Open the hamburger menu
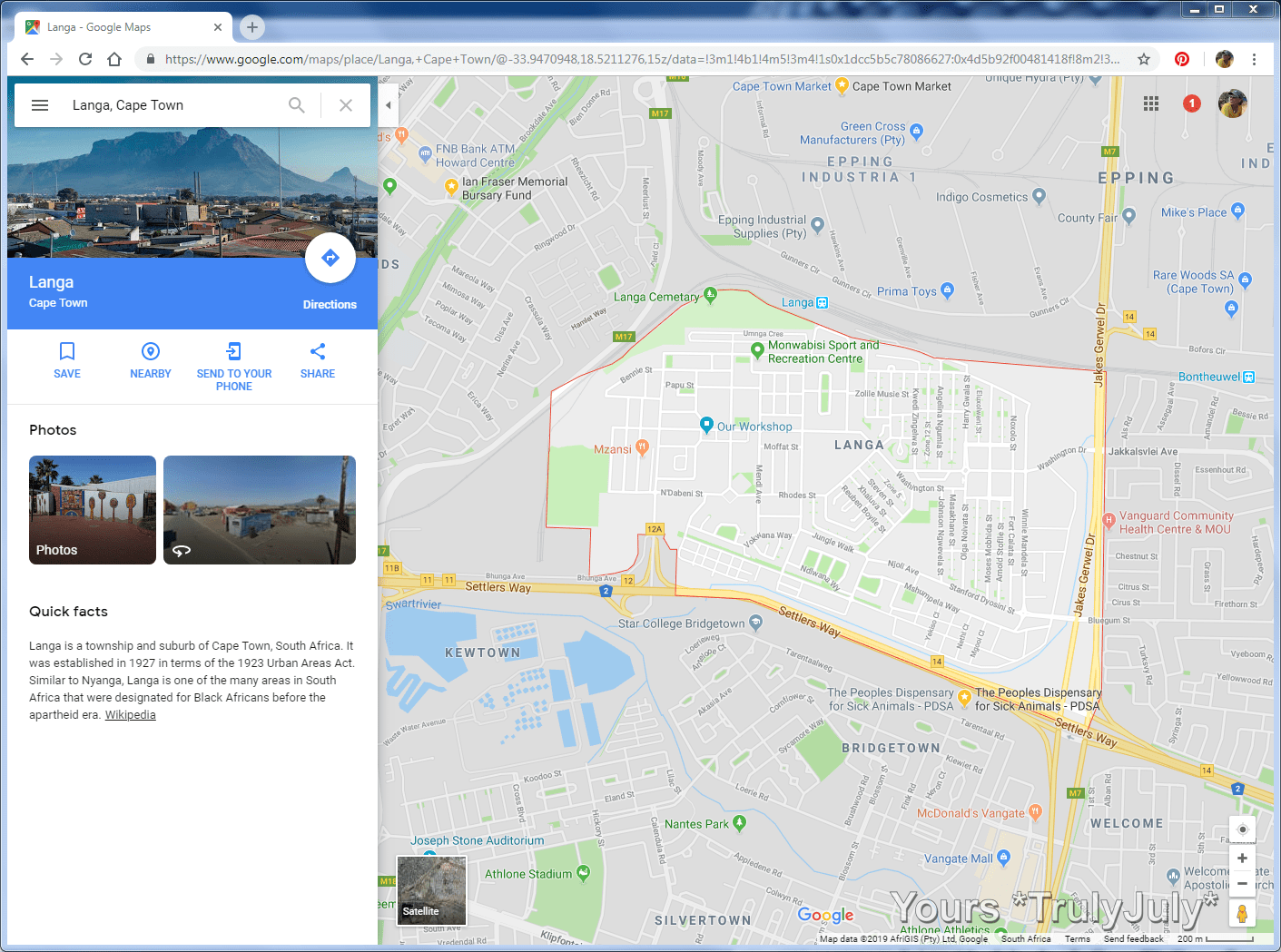 click(40, 104)
